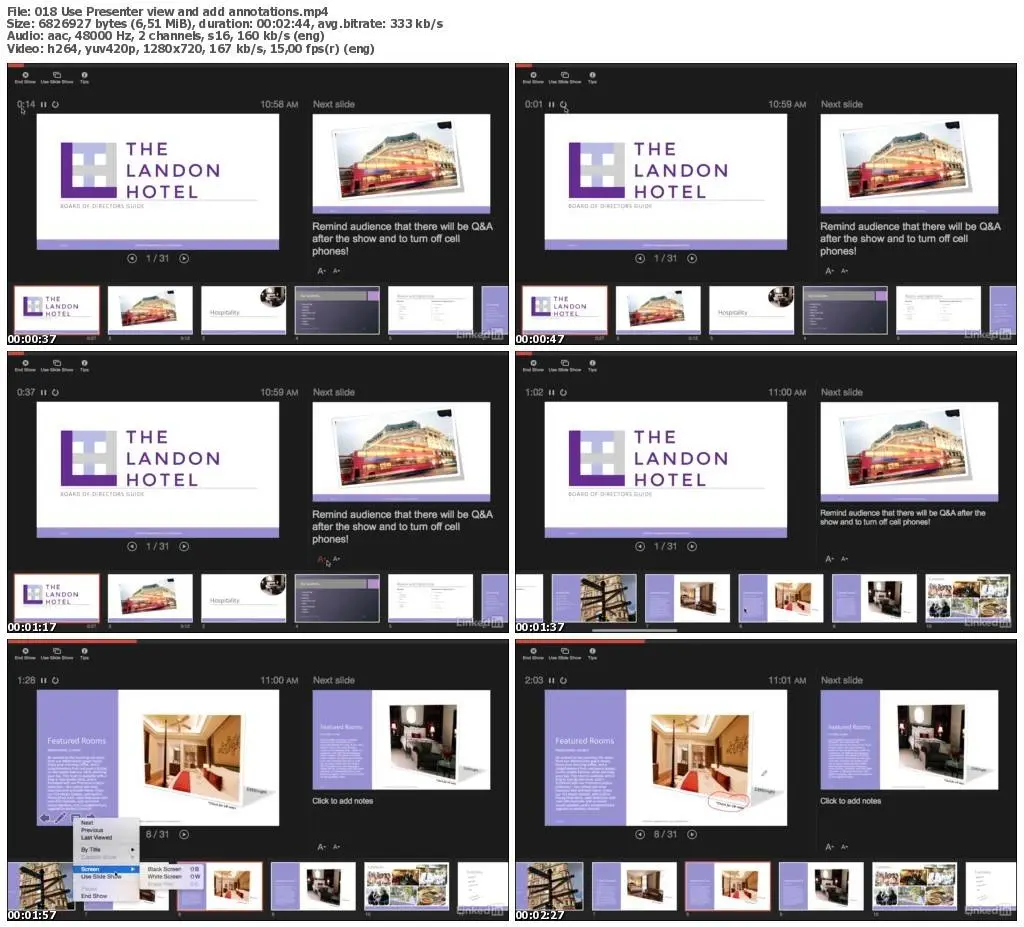Go to previous slide in the 00:01:37 frame

[x=640, y=547]
